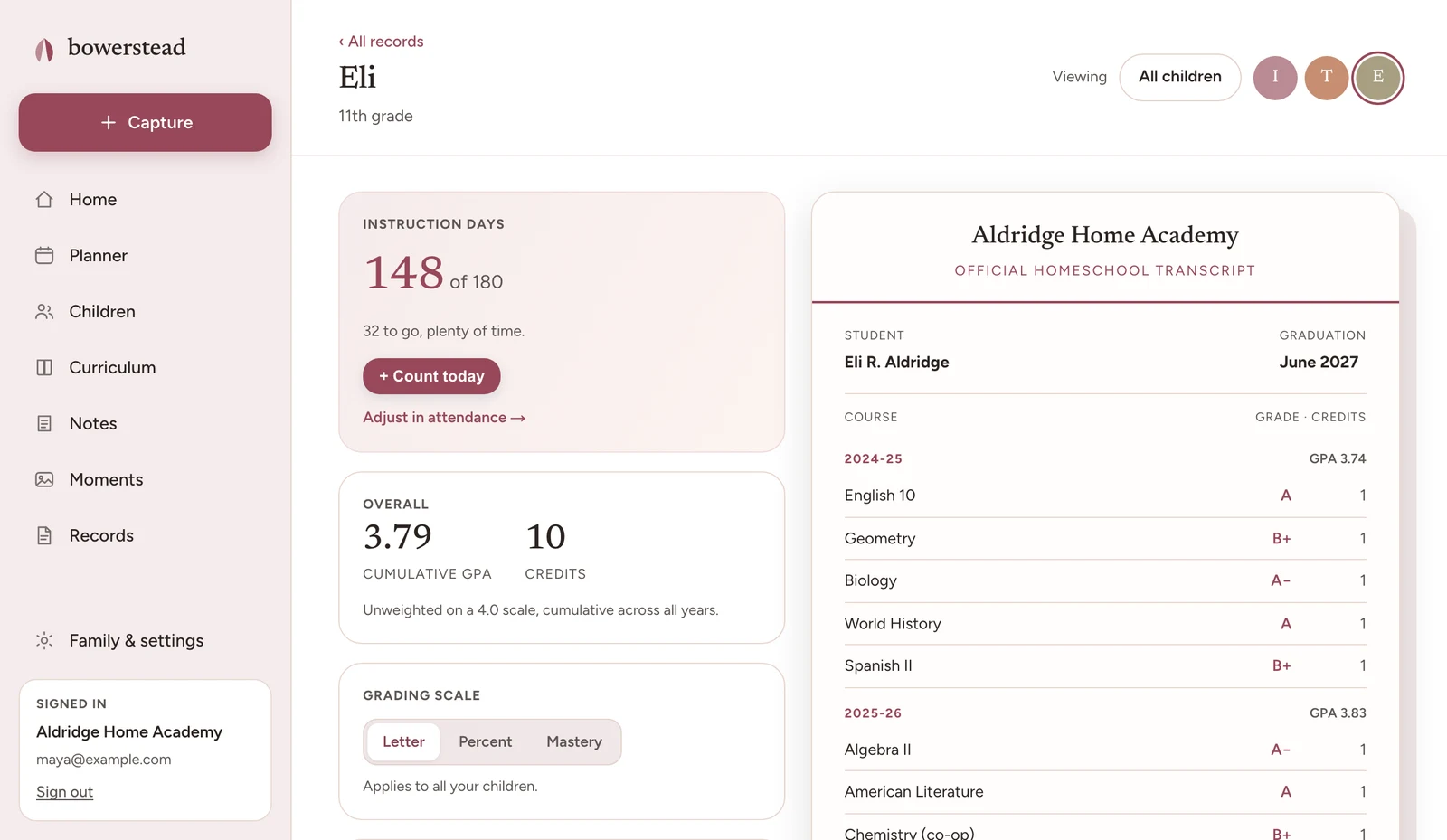Click the 11th grade label
Screen dimensions: 1447x840
(375, 117)
